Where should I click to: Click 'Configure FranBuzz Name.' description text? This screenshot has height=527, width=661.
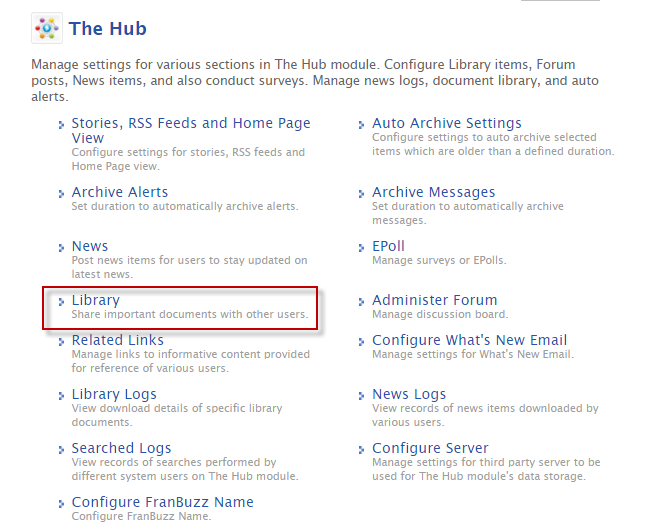pyautogui.click(x=141, y=516)
